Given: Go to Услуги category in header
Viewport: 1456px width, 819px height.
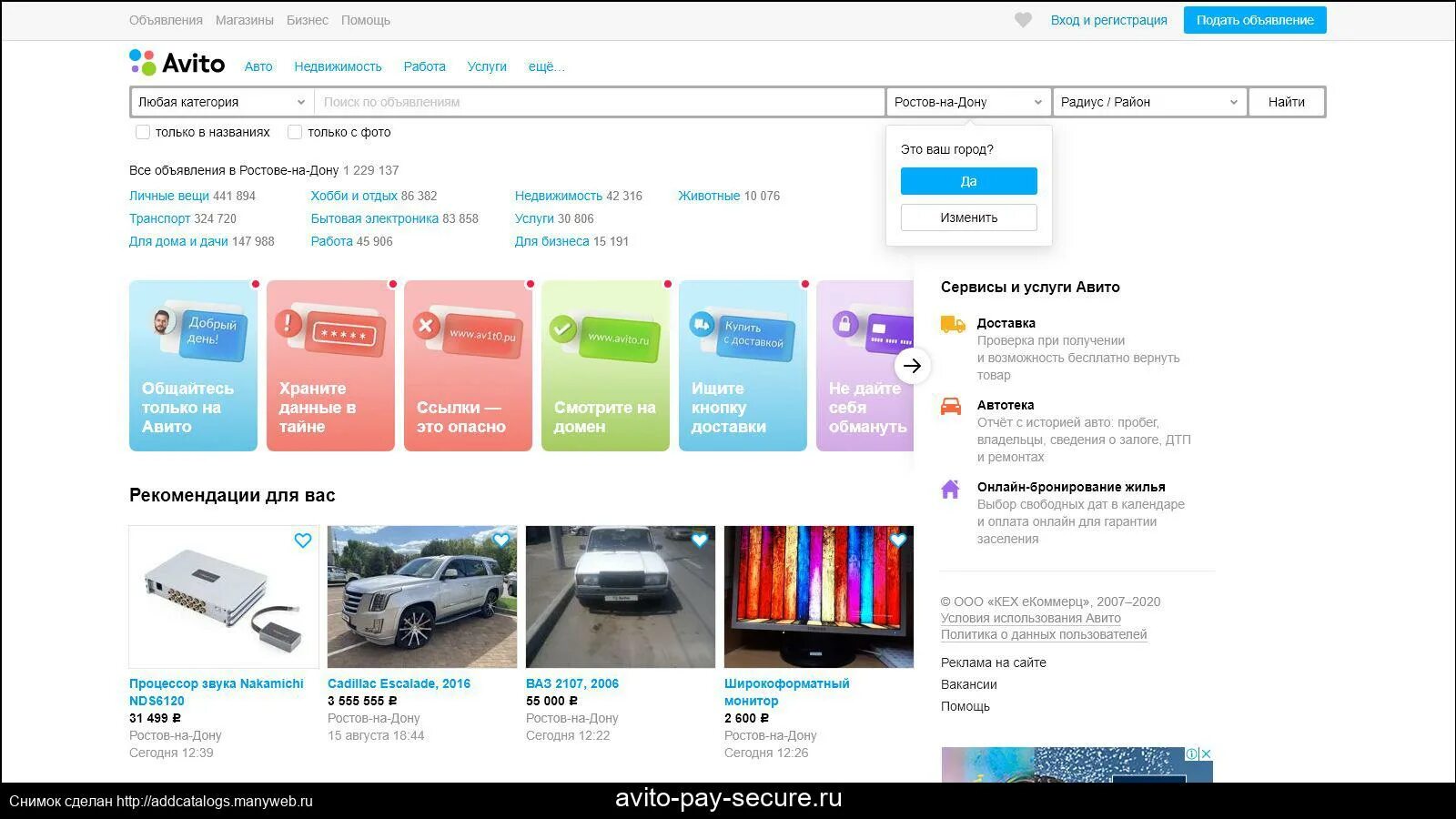Looking at the screenshot, I should pos(487,66).
